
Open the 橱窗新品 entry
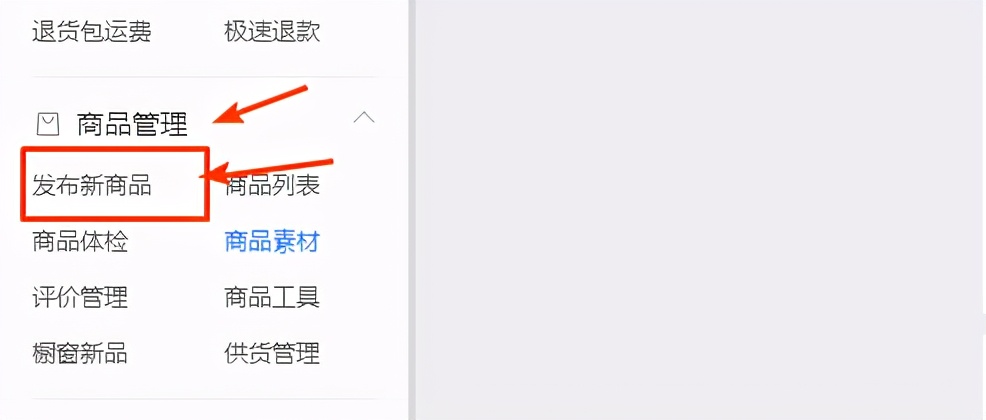click(x=80, y=353)
